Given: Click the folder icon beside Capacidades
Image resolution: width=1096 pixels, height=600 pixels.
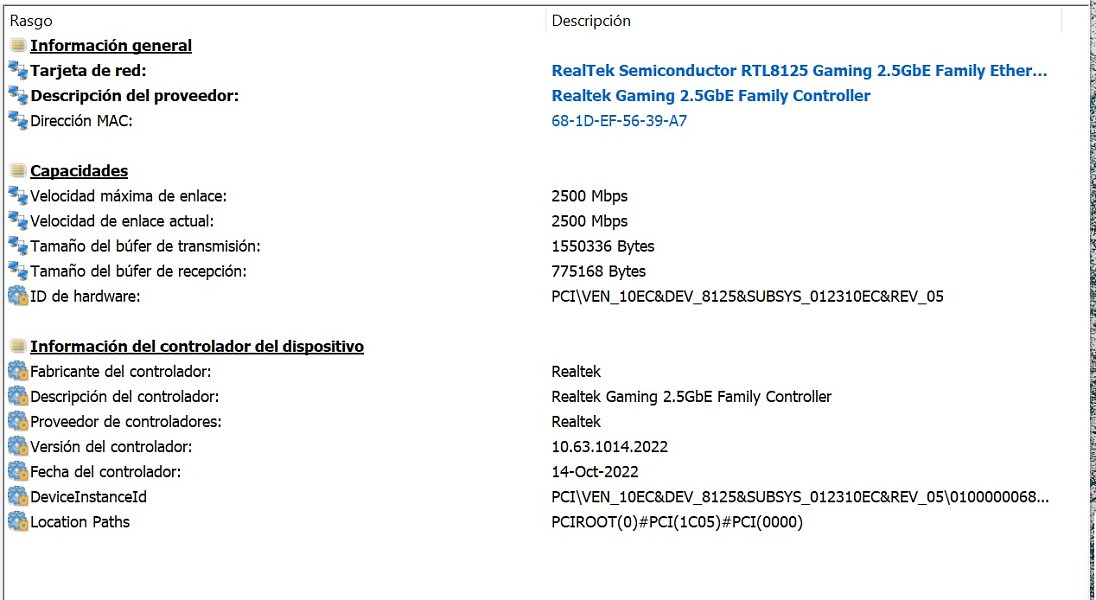Looking at the screenshot, I should (18, 171).
